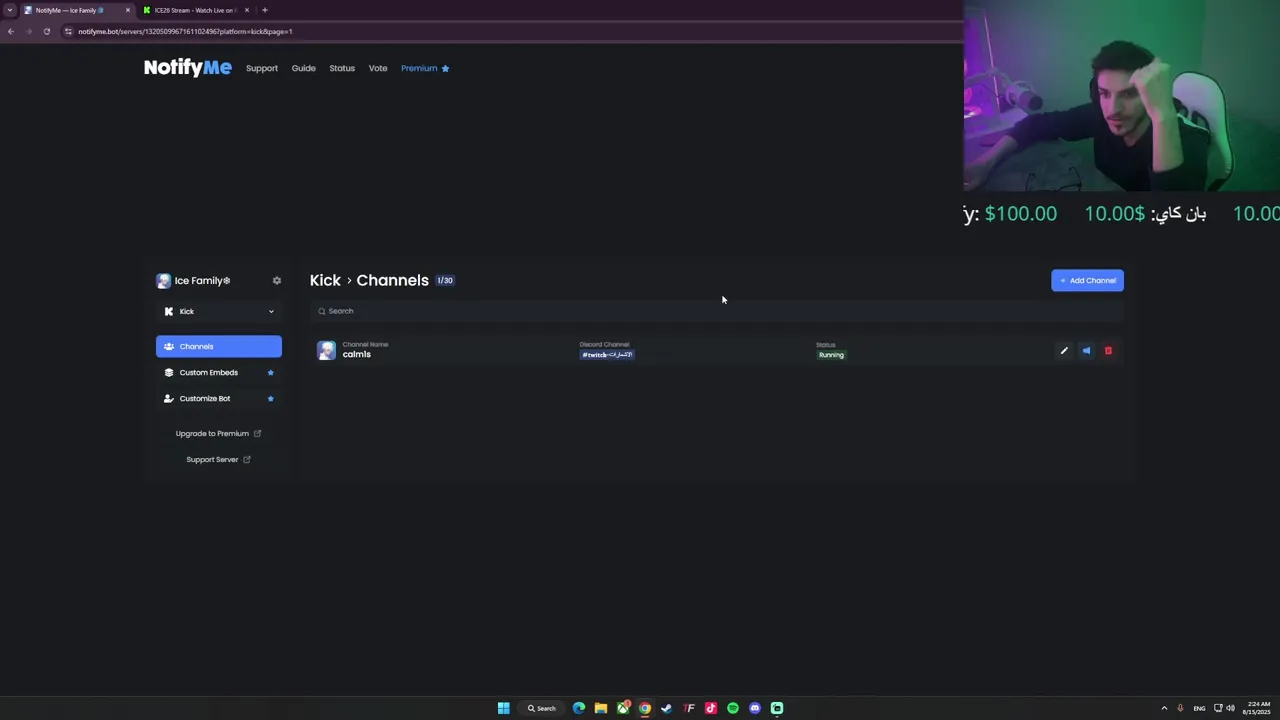Click the Ice Family server name

click(203, 281)
